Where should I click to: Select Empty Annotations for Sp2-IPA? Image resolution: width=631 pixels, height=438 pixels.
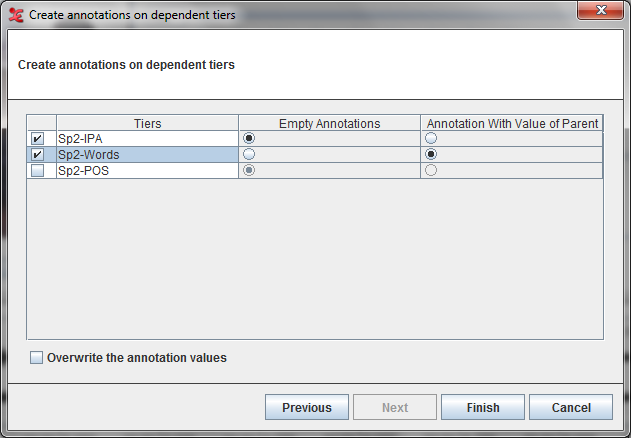pyautogui.click(x=249, y=139)
